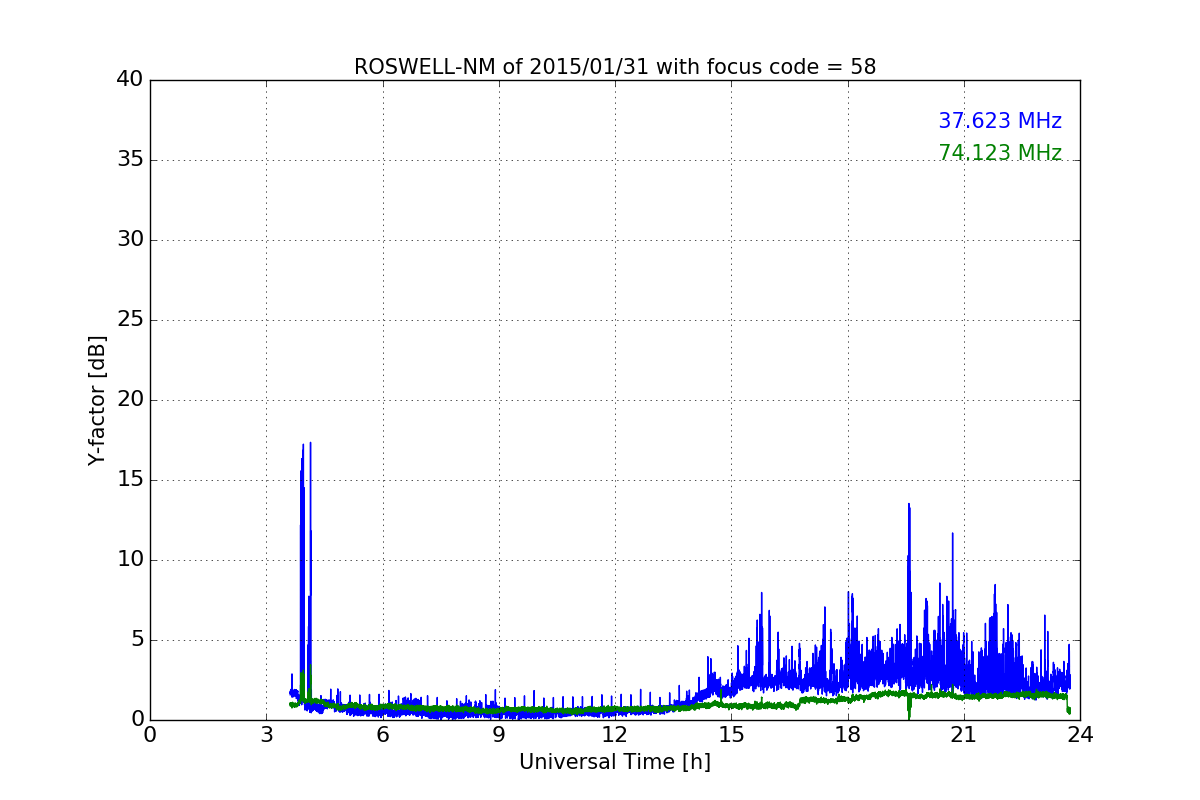The image size is (1200, 800).
Task: Click the plot title 'ROSWELL-NM of 2015/01/31'
Action: (x=615, y=67)
